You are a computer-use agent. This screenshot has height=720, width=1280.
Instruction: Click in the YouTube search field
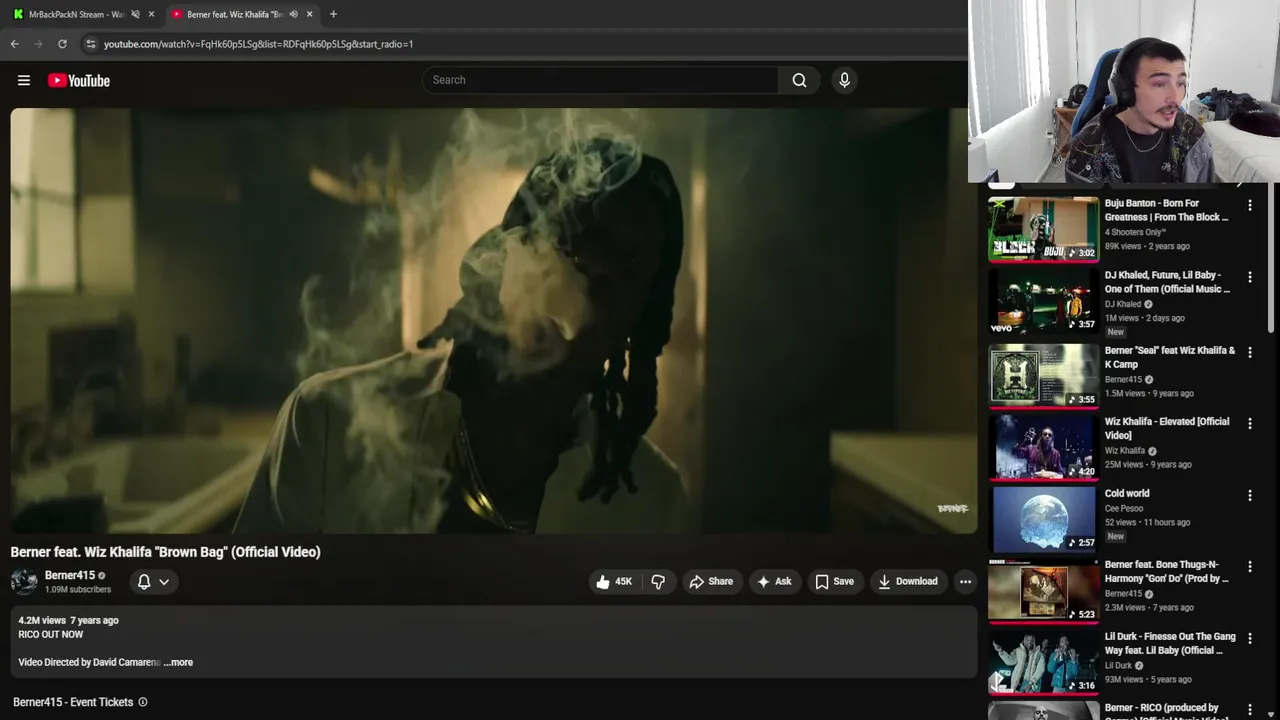tap(600, 80)
